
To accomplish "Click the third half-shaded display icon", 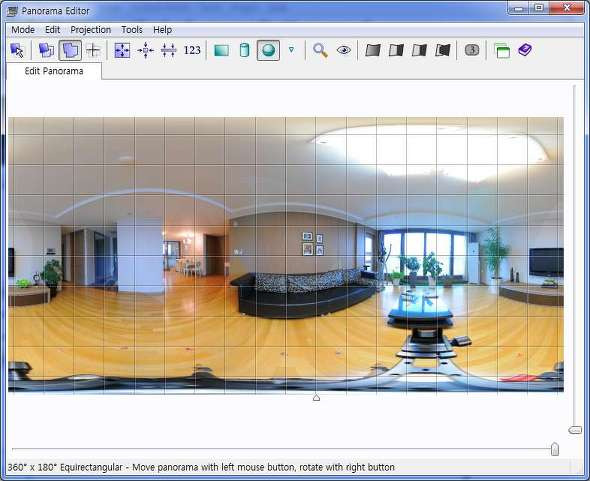I will [420, 50].
